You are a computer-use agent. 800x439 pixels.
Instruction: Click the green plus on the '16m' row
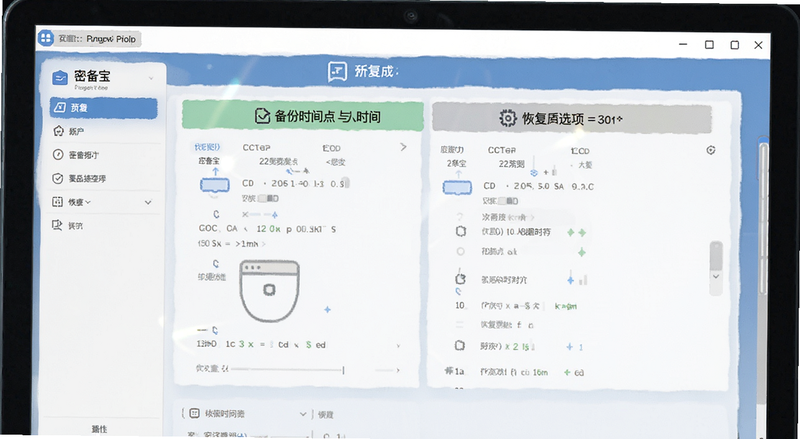click(567, 373)
